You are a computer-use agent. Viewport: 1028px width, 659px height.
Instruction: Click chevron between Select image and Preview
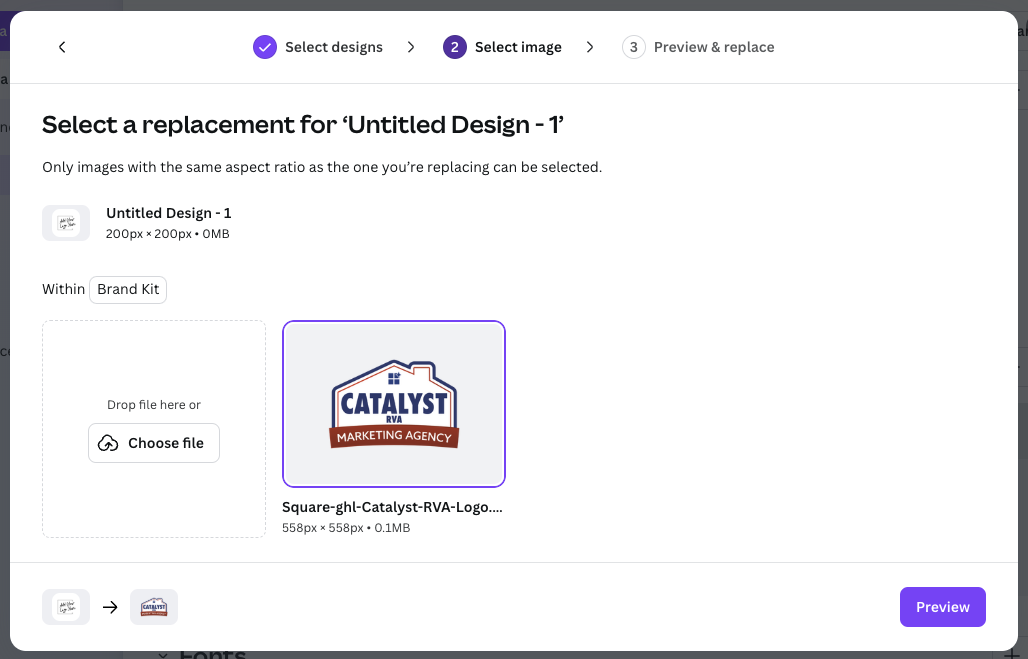click(x=590, y=47)
